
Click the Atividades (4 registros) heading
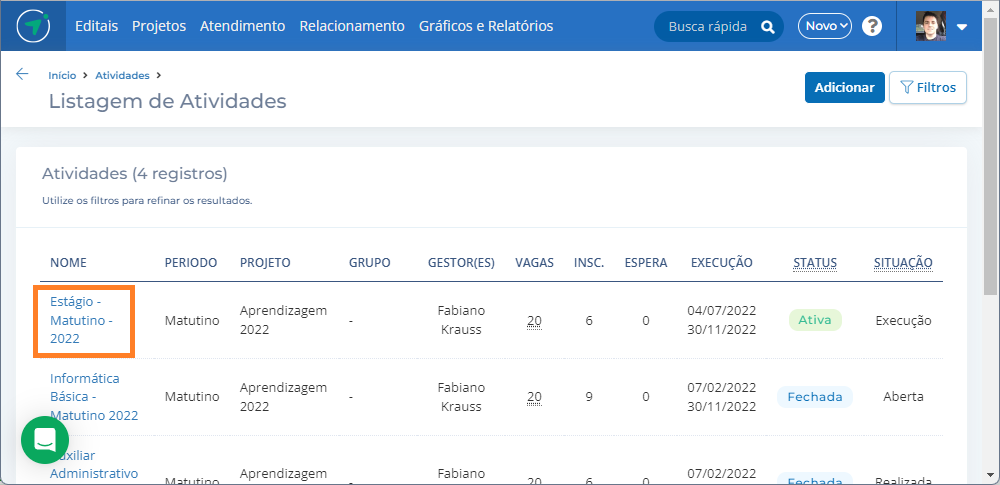135,174
